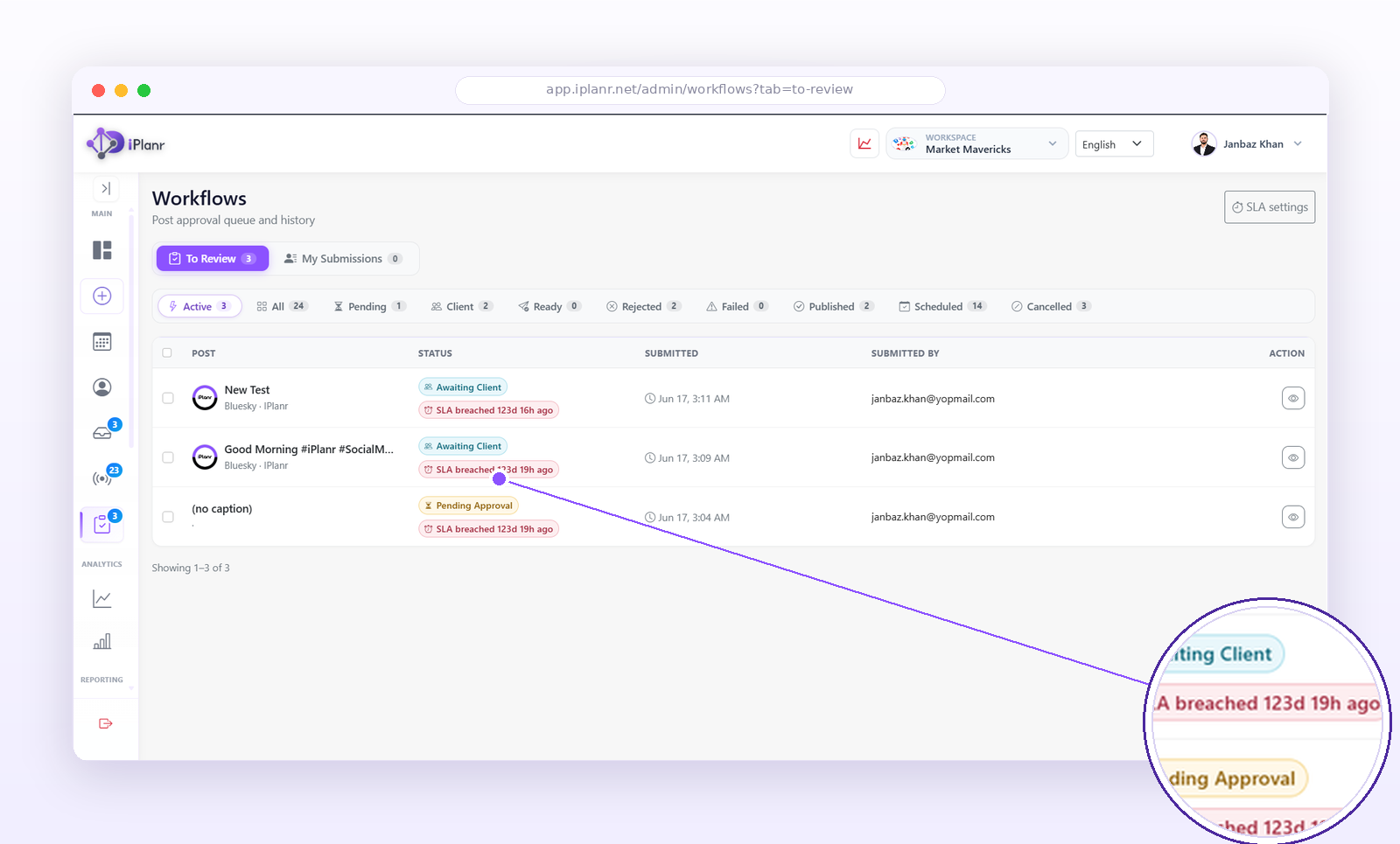Viewport: 1400px width, 844px height.
Task: Expand the Janbaz Khan user menu chevron
Action: (x=1298, y=144)
